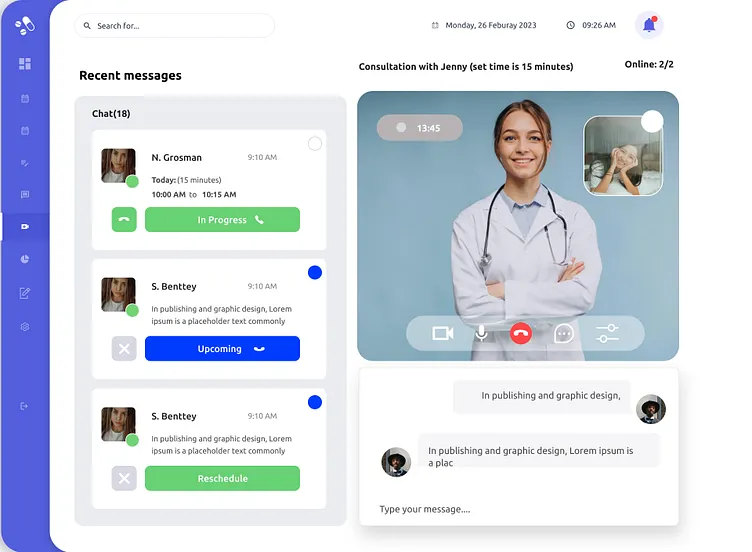Click the logout icon in sidebar
The width and height of the screenshot is (752, 552).
pos(24,406)
